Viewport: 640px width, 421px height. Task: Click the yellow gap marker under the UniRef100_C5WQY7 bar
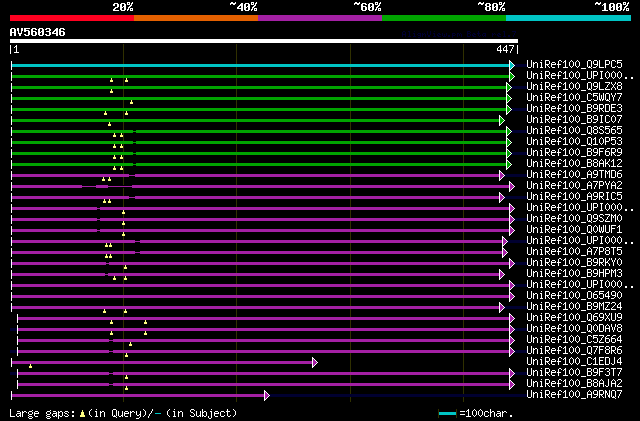131,102
